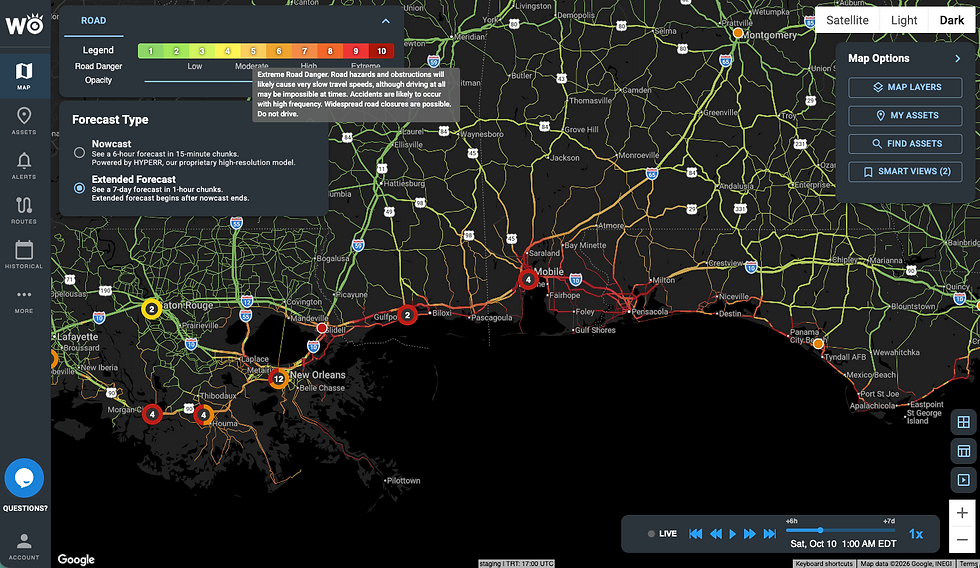Select the Slidell red asset marker
The image size is (980, 568).
(x=322, y=328)
